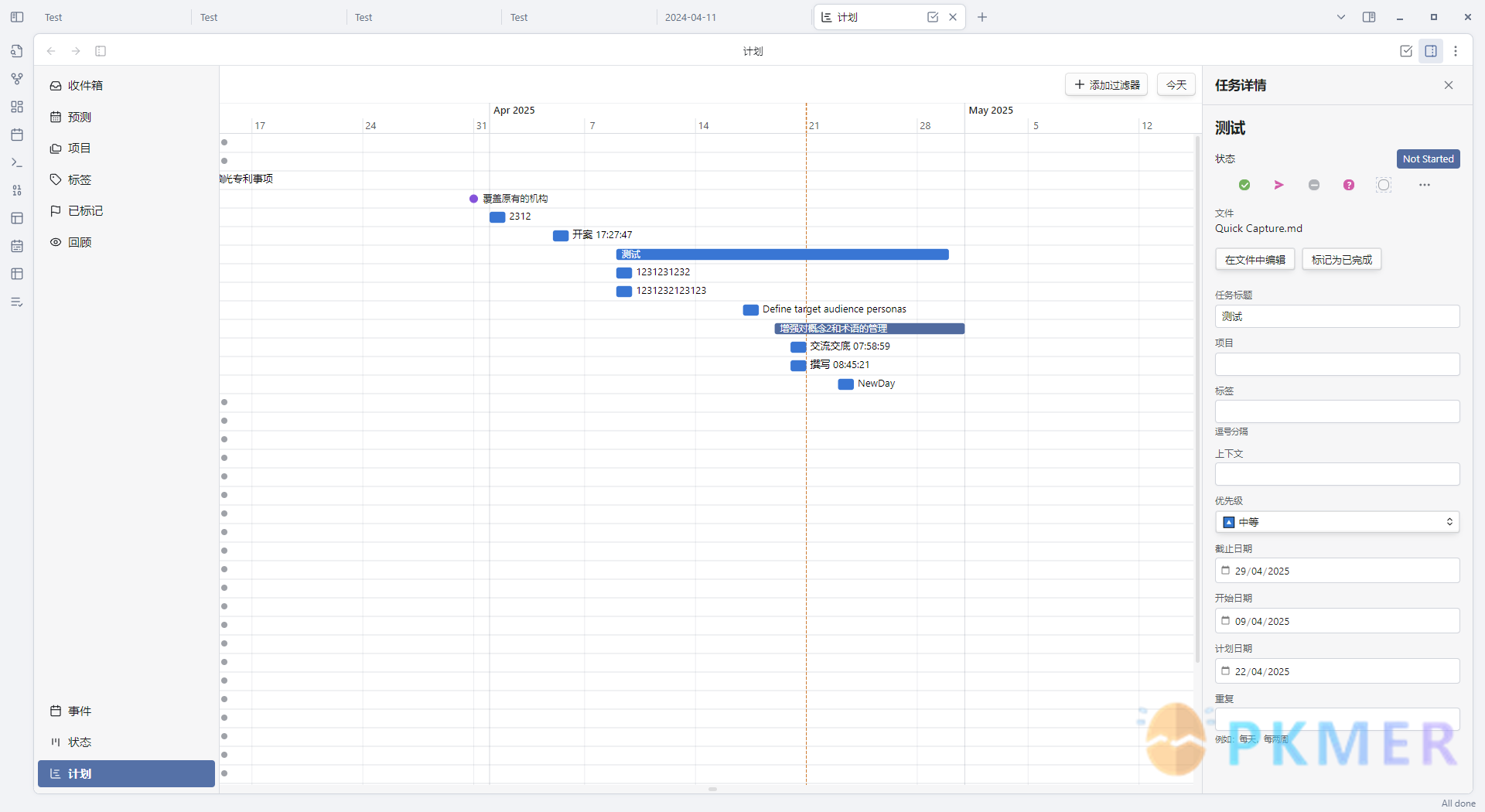Set status to not started with the empty circle
This screenshot has width=1485, height=812.
coord(1384,185)
